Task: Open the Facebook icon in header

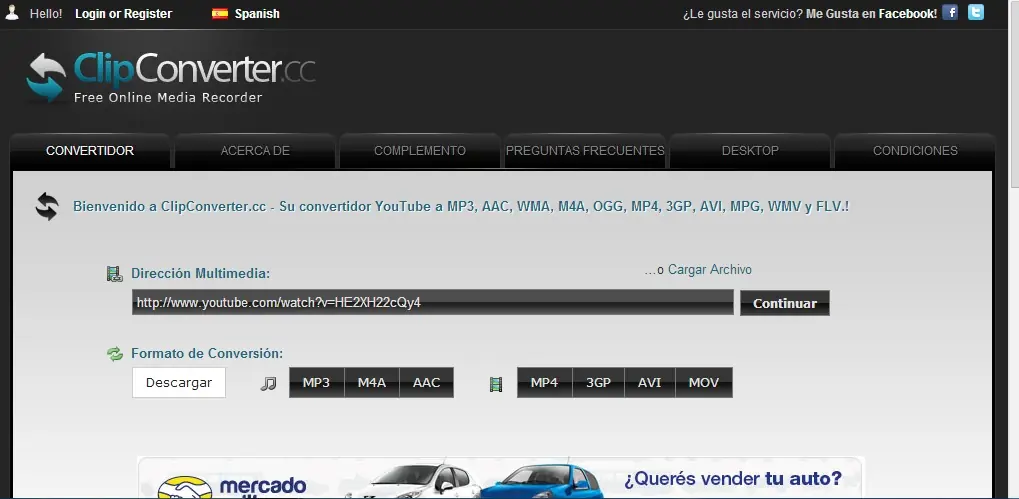Action: (x=950, y=12)
